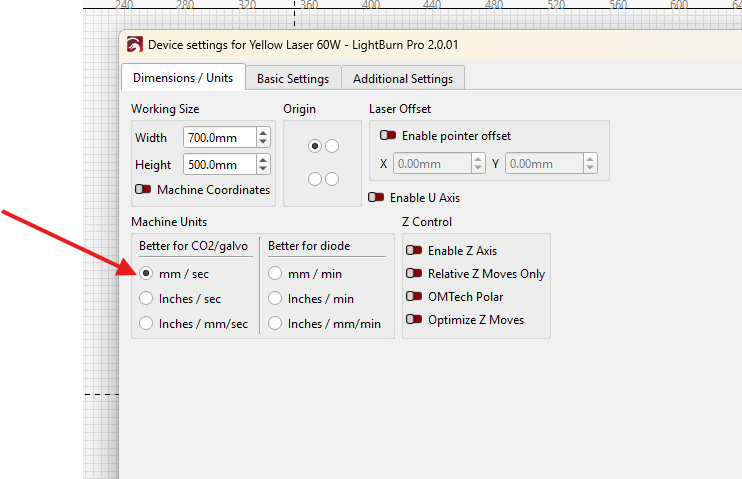Image resolution: width=742 pixels, height=479 pixels.
Task: Decrease Width using down stepper arrow
Action: (263, 142)
